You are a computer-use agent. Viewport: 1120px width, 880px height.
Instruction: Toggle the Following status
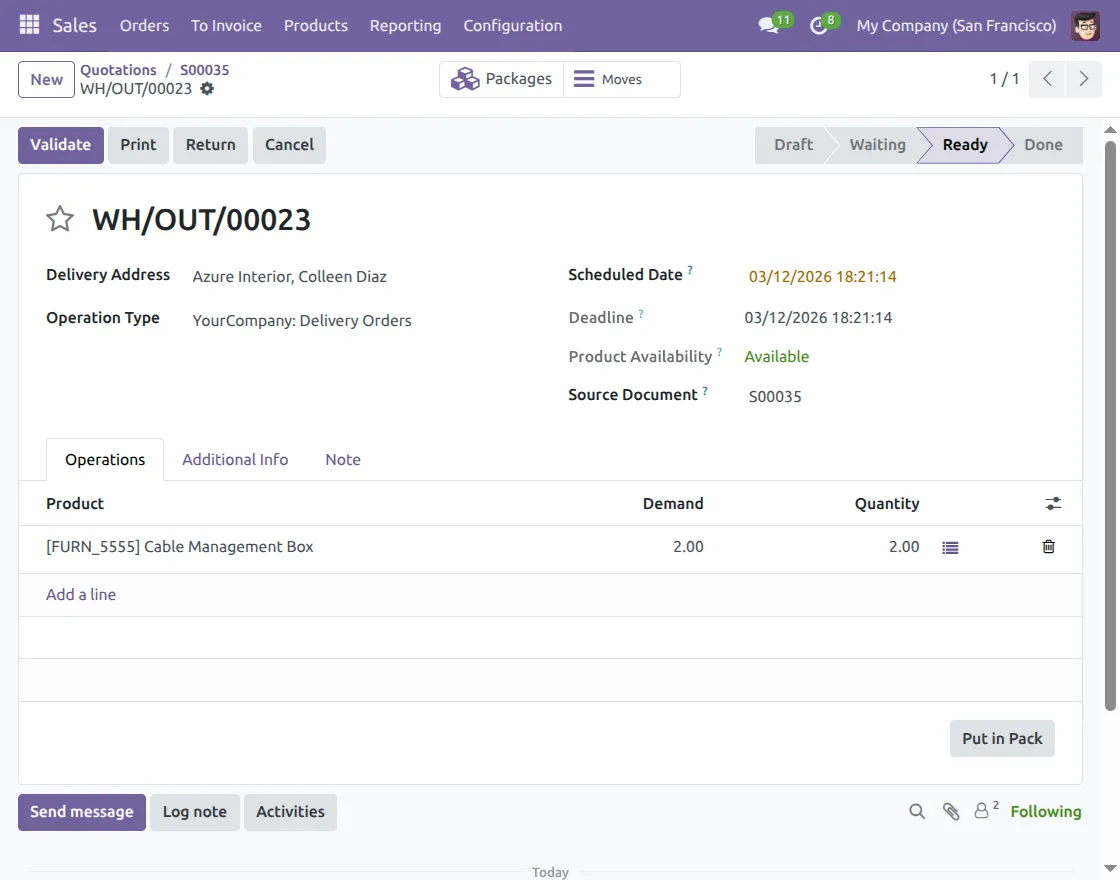pos(1046,811)
